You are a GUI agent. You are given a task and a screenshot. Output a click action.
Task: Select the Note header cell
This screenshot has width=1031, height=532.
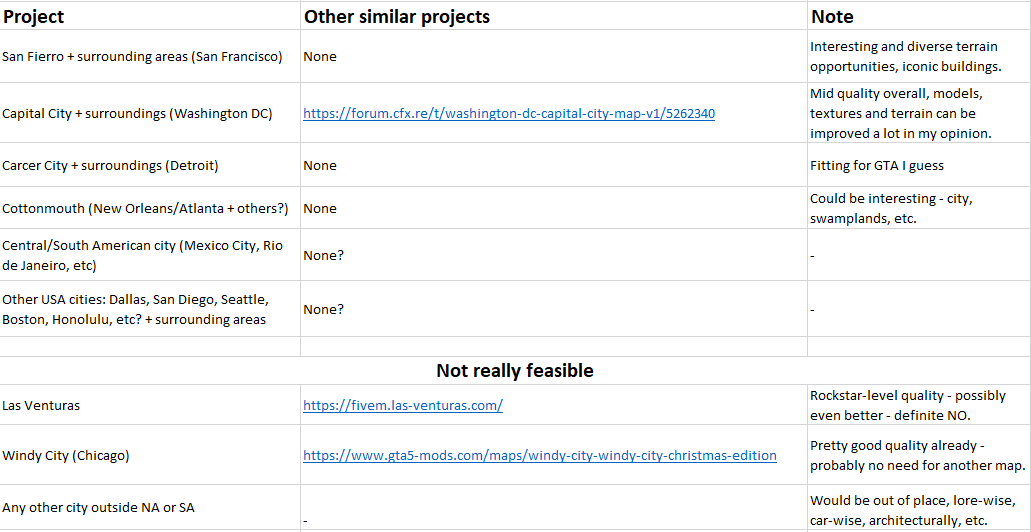(919, 16)
